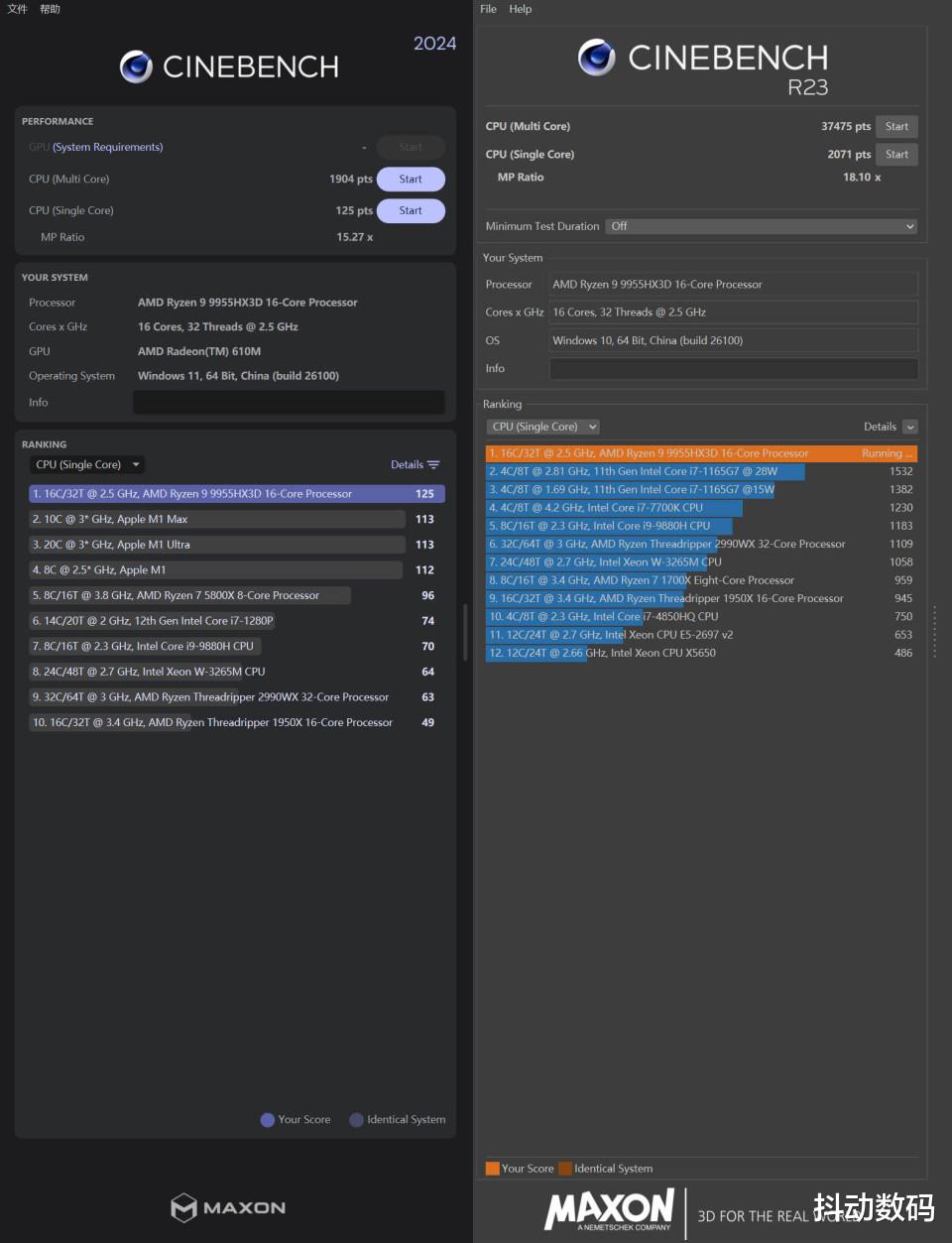This screenshot has height=1243, width=952.
Task: Open the 文件 menu in Cinebench 2024
Action: point(18,9)
